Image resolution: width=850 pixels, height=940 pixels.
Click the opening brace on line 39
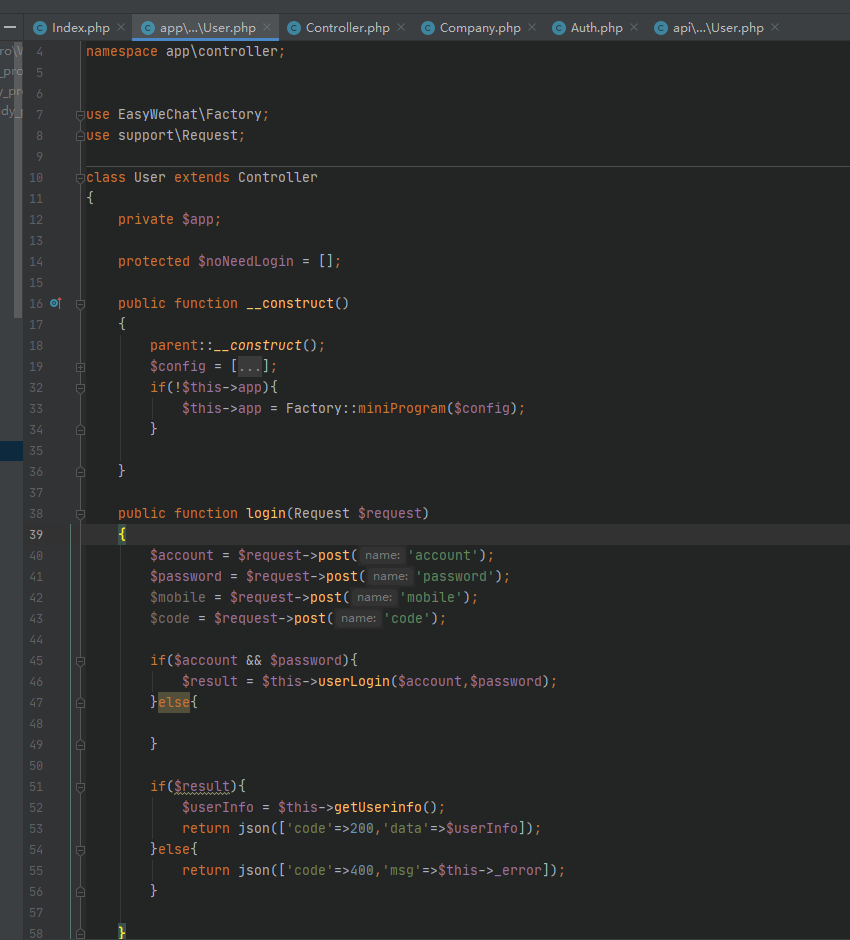coord(122,534)
